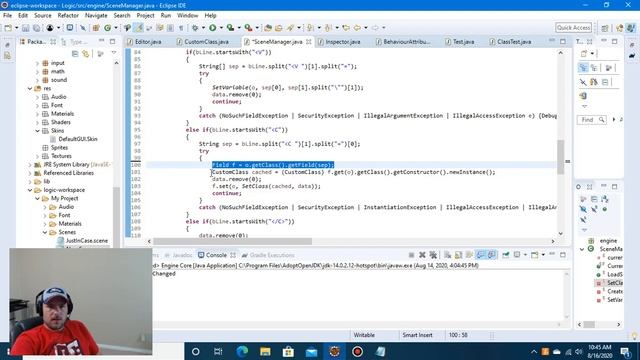The width and height of the screenshot is (640, 360).
Task: Click the Quick Access search box
Action: (573, 27)
